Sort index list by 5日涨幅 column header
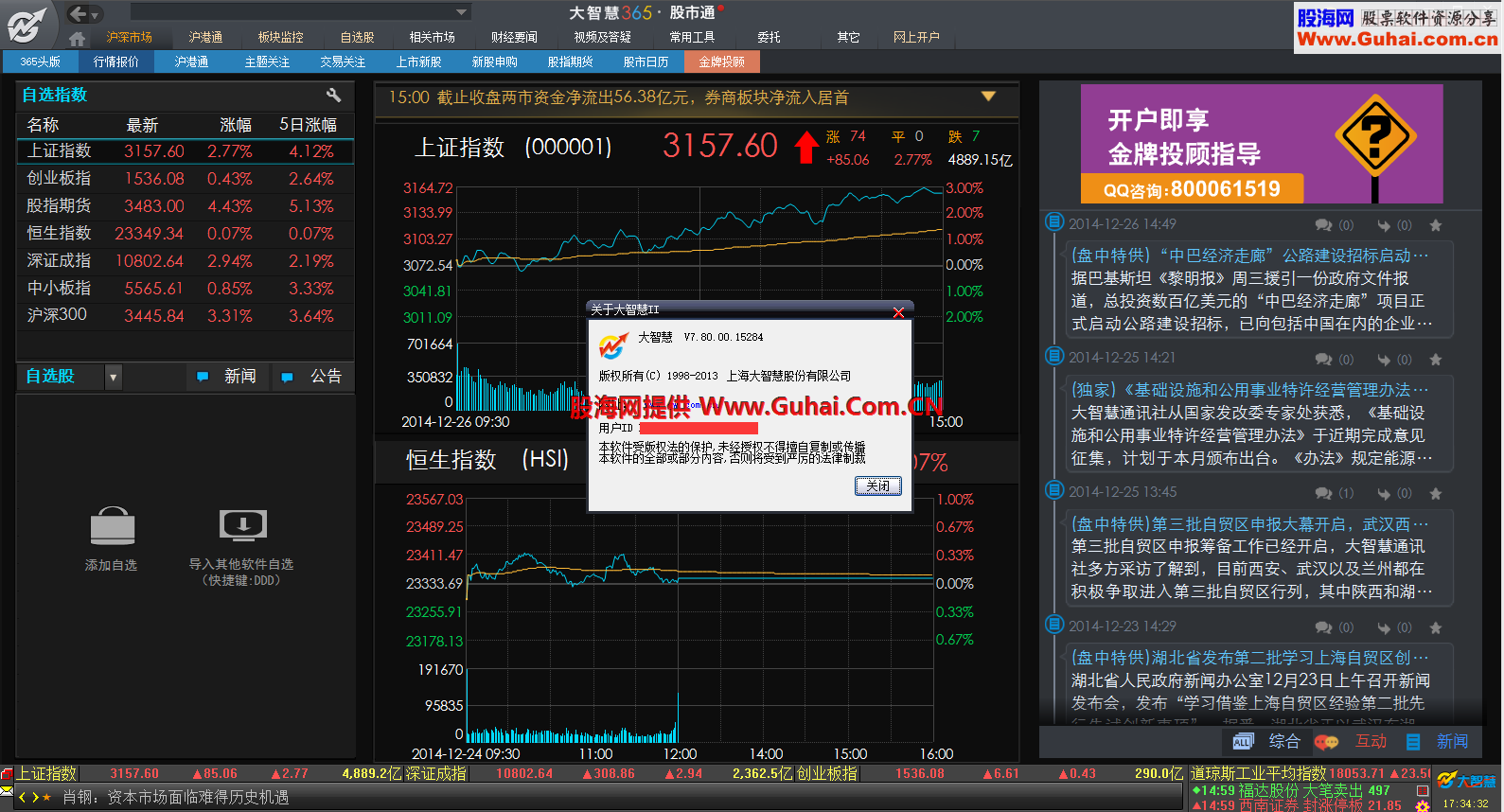 point(309,125)
